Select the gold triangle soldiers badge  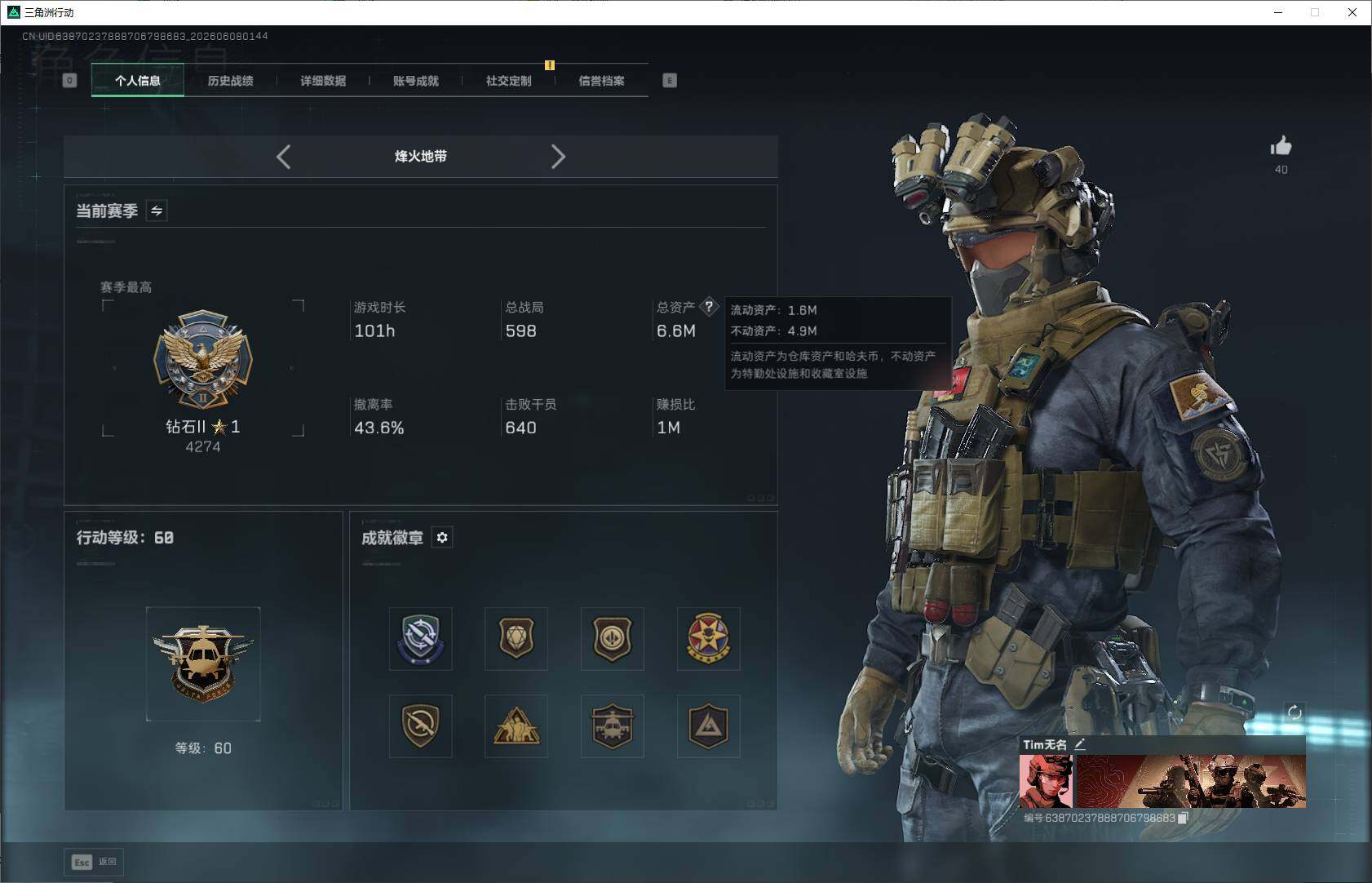tap(516, 726)
